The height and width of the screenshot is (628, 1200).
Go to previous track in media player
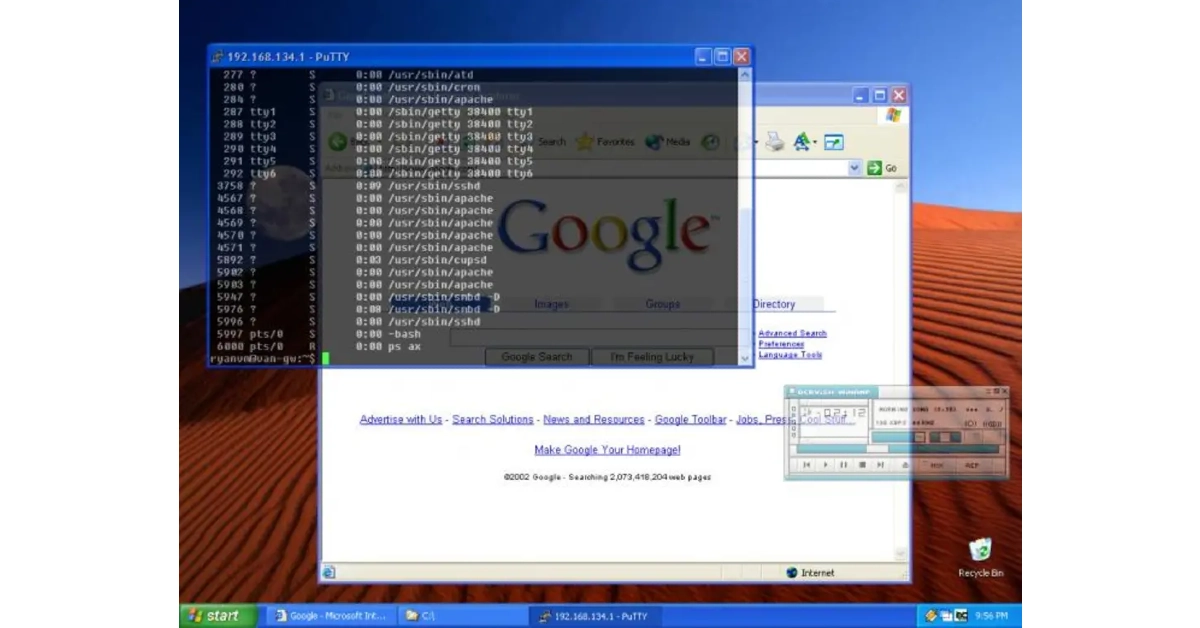point(807,465)
